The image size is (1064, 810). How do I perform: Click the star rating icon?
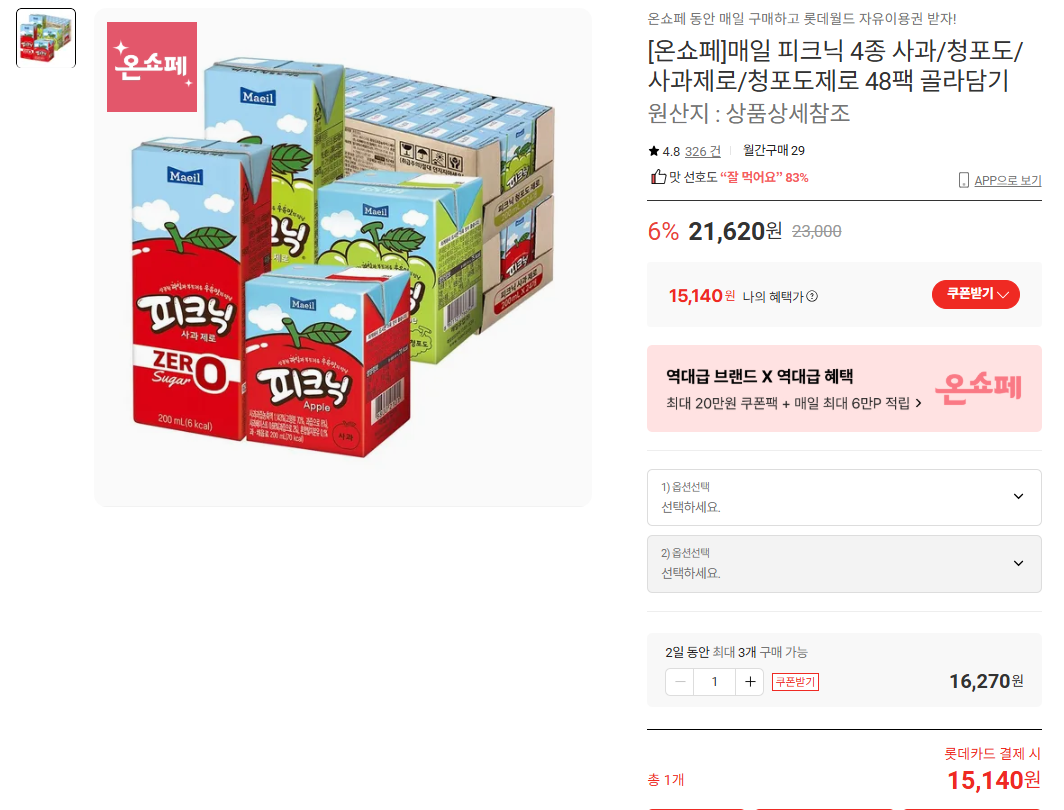pyautogui.click(x=653, y=151)
